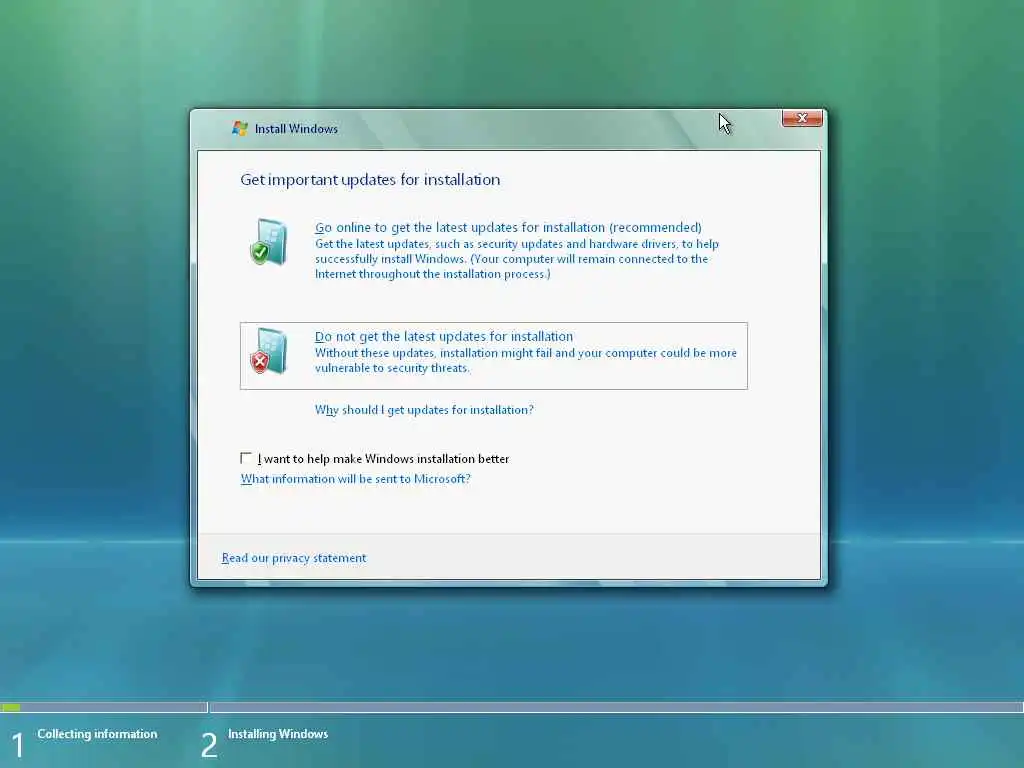
Task: Click description text about security updates and drivers
Action: [x=517, y=259]
